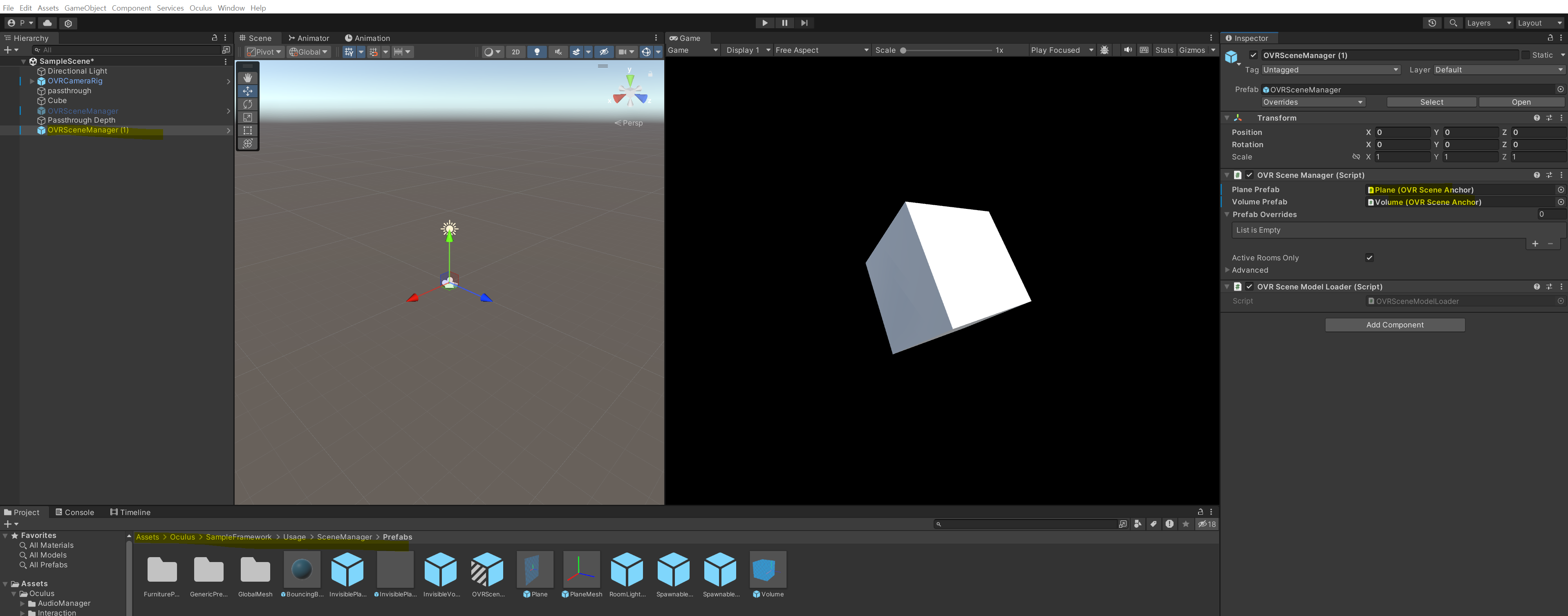The width and height of the screenshot is (1568, 616).
Task: Toggle scene lighting bulb icon
Action: click(537, 52)
